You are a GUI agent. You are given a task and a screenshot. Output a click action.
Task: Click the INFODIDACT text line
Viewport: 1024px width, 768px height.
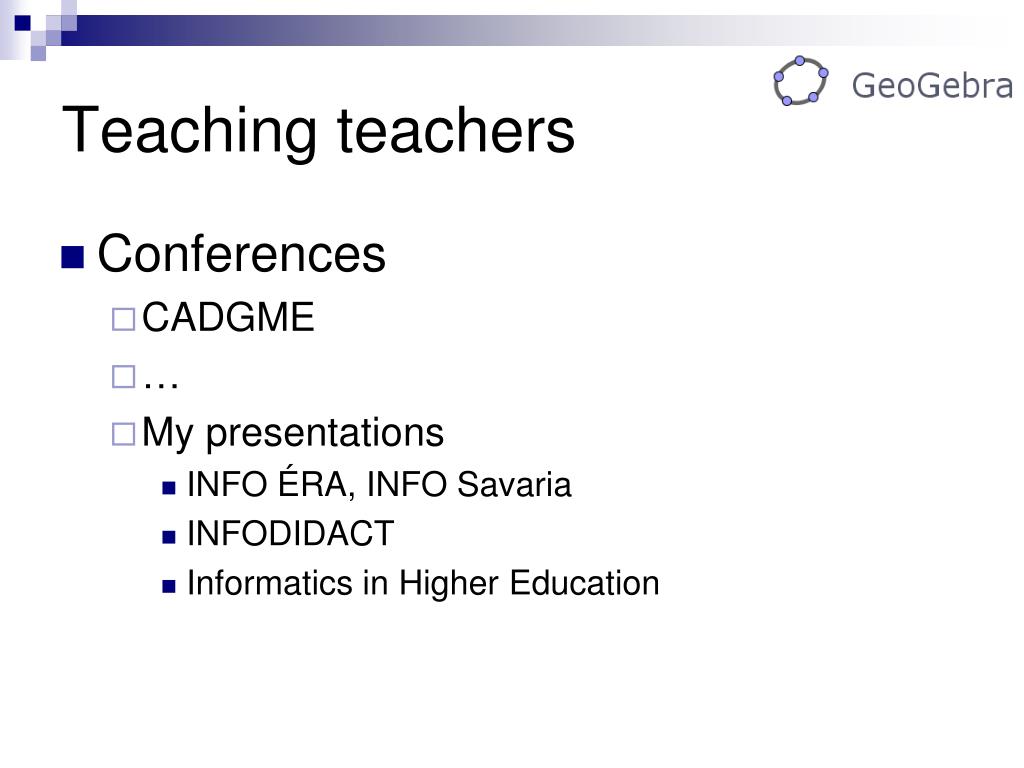tap(291, 533)
